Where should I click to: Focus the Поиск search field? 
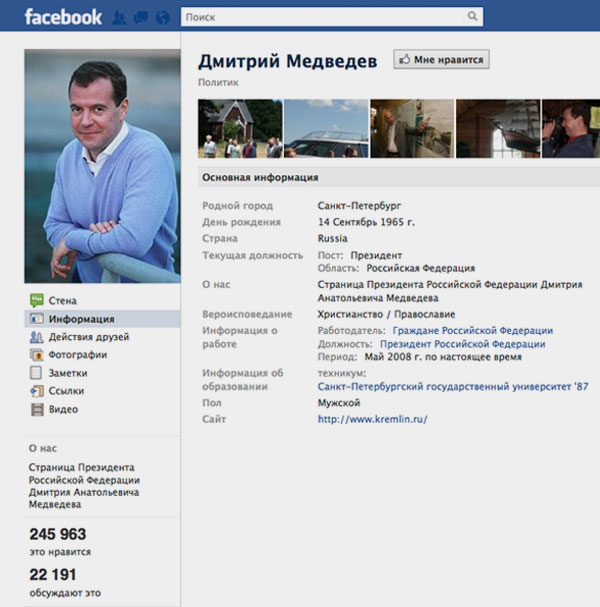point(332,17)
